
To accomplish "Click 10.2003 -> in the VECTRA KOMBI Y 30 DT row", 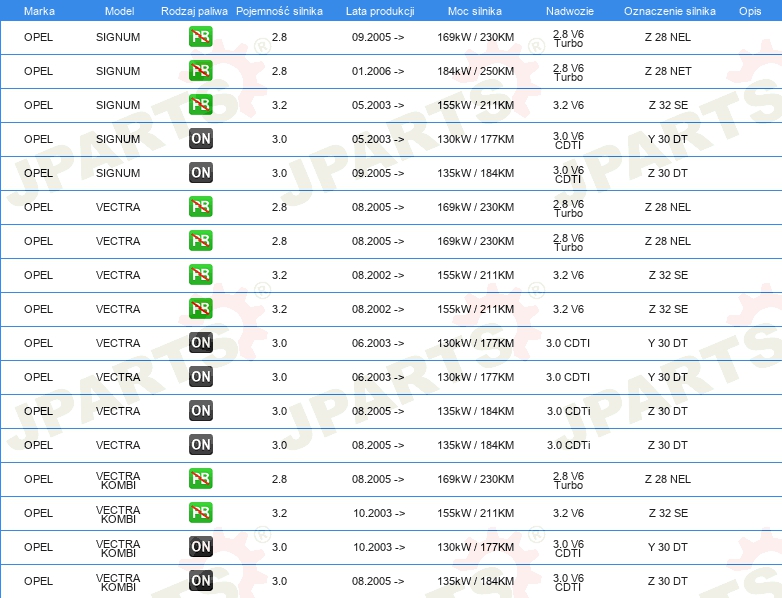I will (379, 547).
